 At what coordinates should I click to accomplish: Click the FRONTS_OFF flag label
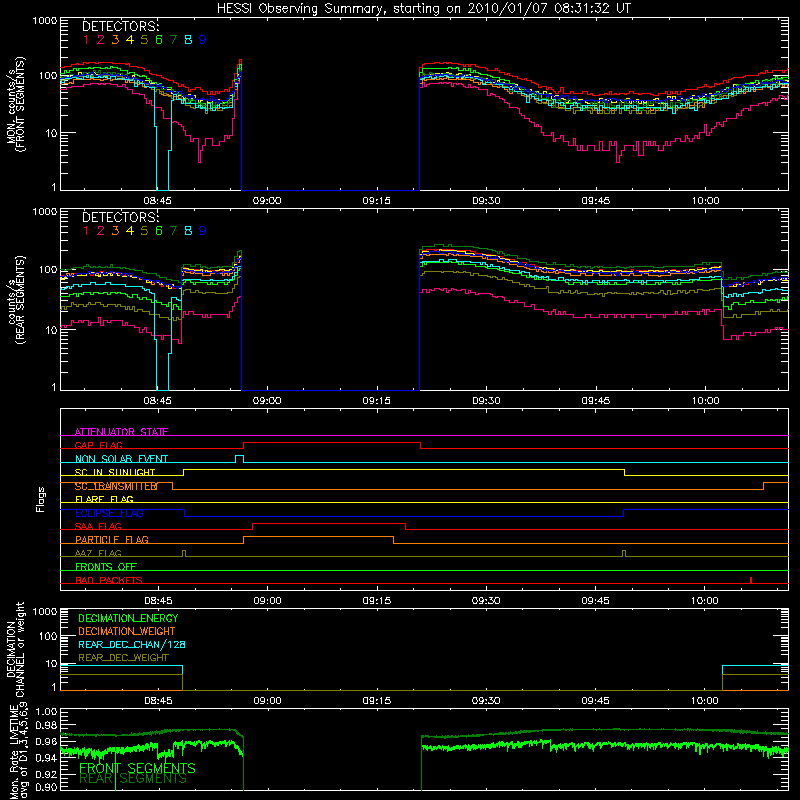tap(106, 567)
